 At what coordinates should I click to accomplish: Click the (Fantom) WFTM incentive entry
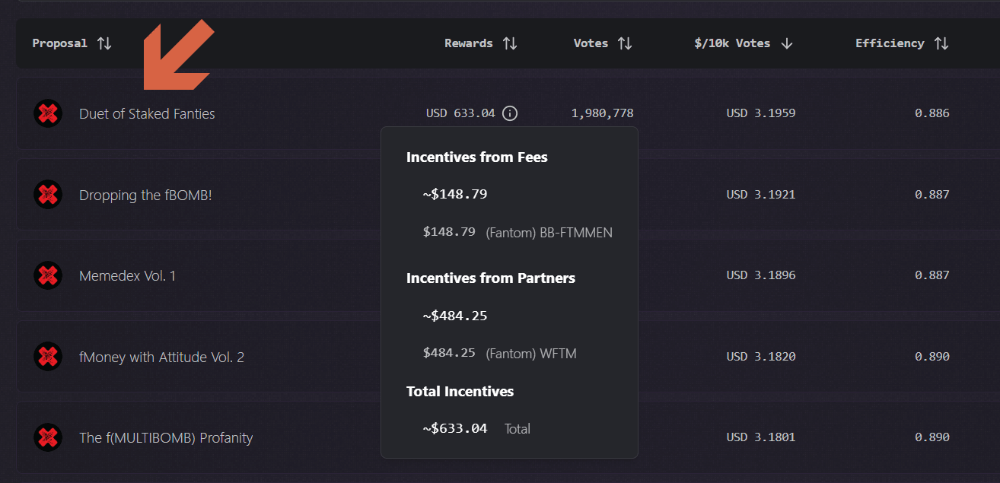(x=499, y=353)
